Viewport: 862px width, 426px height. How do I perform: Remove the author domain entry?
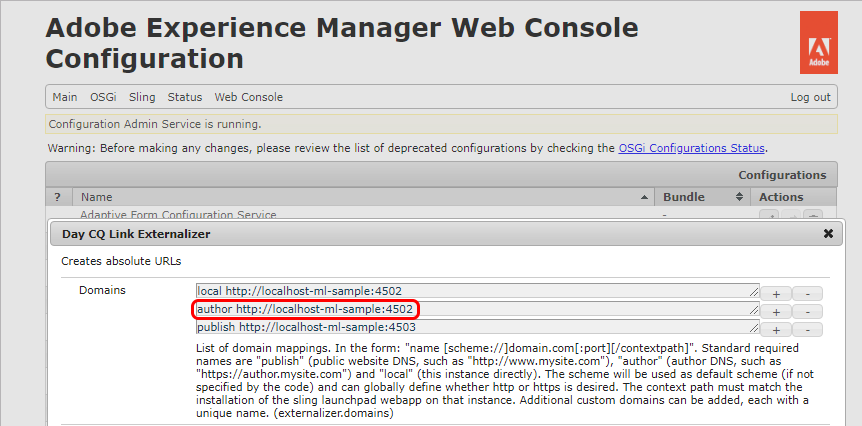click(808, 312)
